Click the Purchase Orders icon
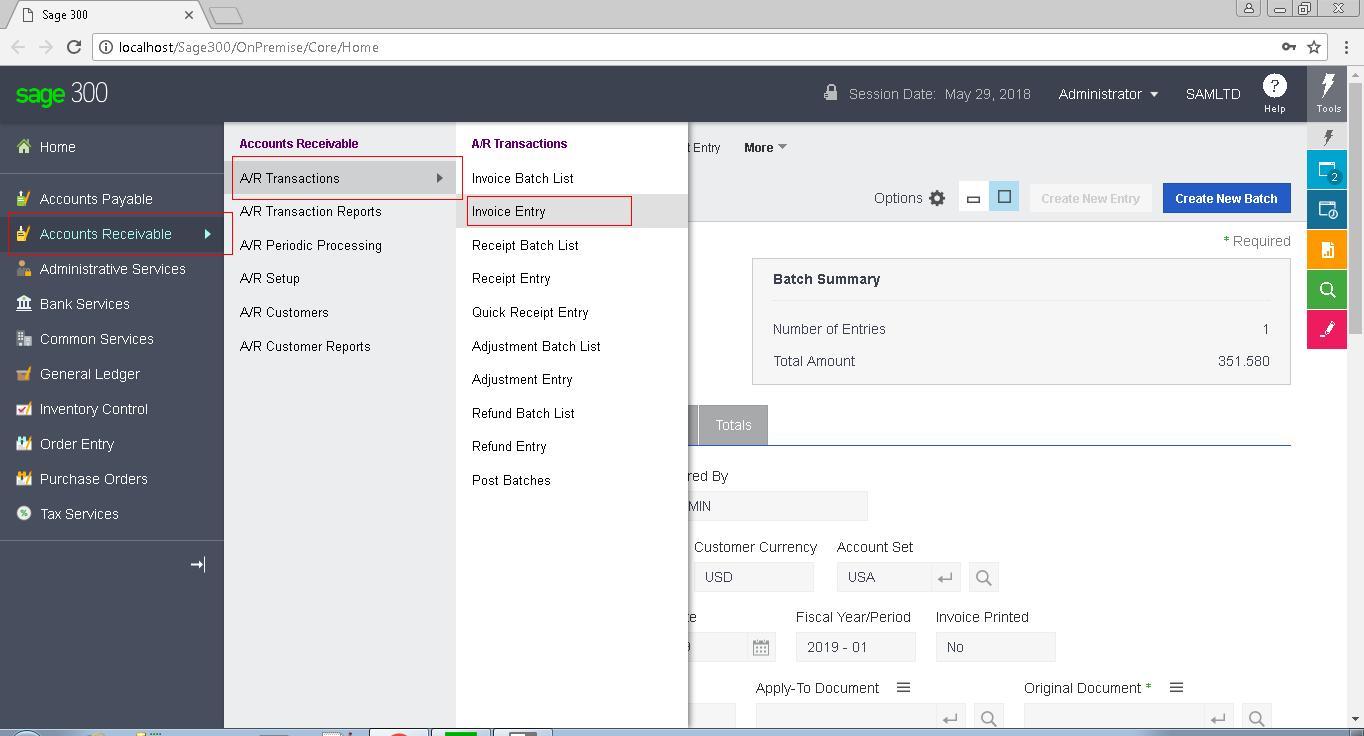This screenshot has height=736, width=1364. [x=24, y=479]
